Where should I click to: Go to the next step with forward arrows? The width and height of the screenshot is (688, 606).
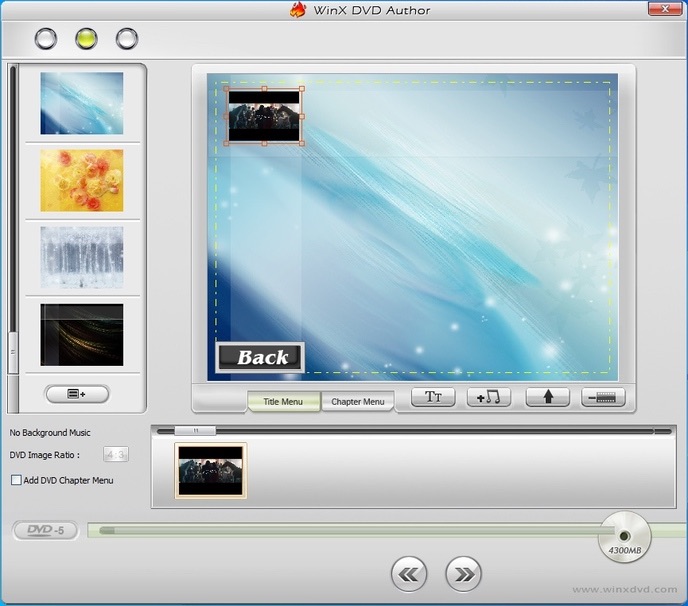point(463,574)
